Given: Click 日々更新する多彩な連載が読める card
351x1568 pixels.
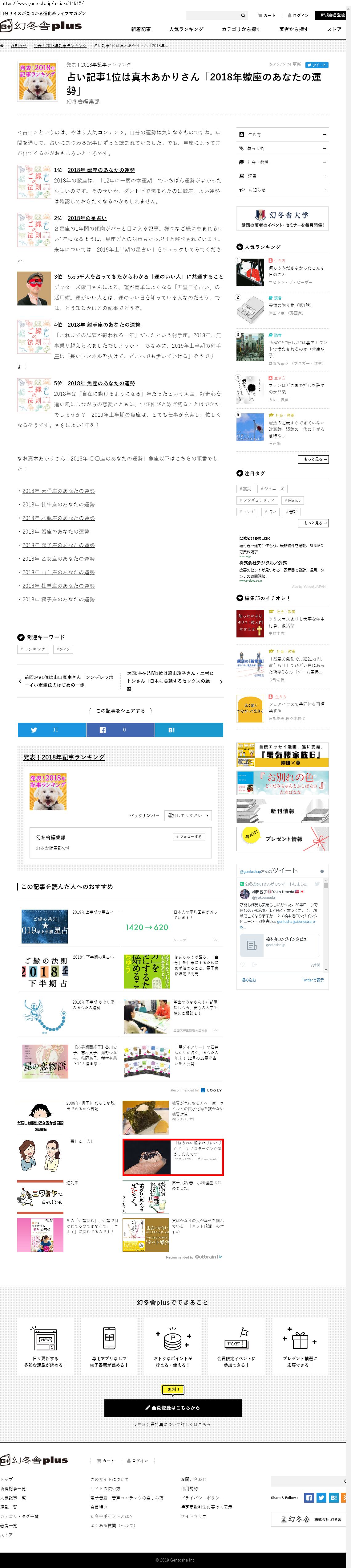Looking at the screenshot, I should tap(46, 1346).
